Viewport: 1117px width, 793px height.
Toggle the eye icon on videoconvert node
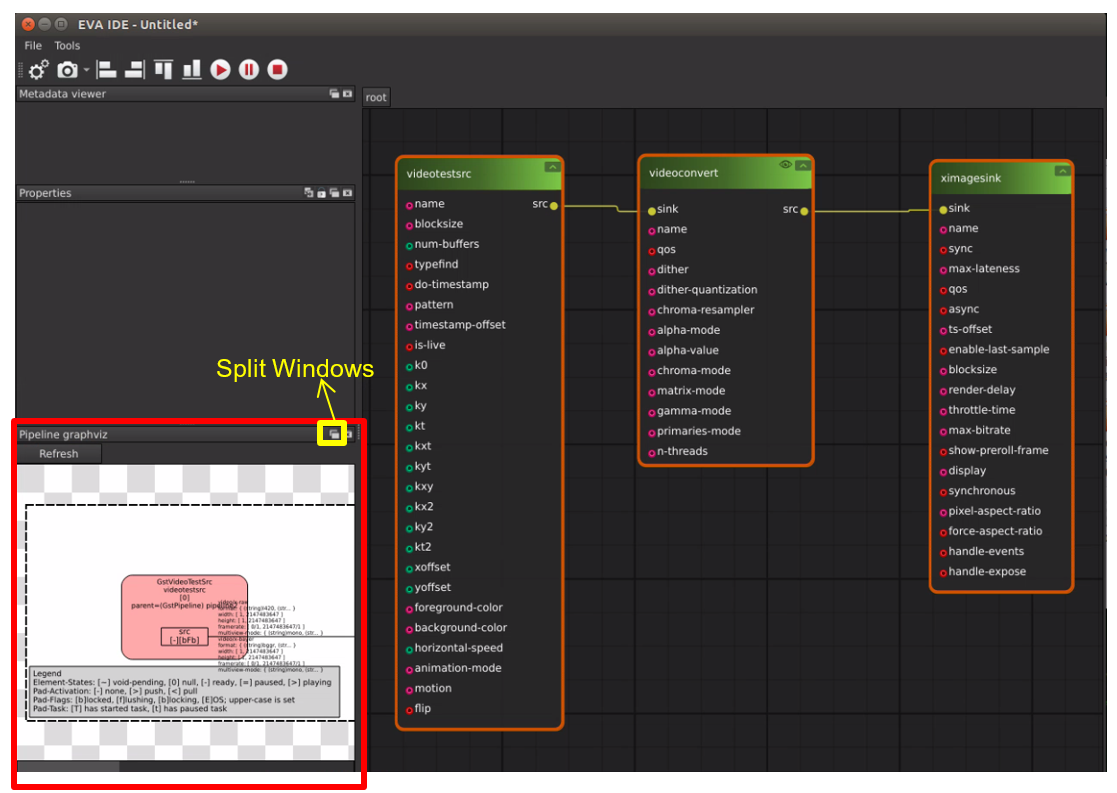[785, 165]
